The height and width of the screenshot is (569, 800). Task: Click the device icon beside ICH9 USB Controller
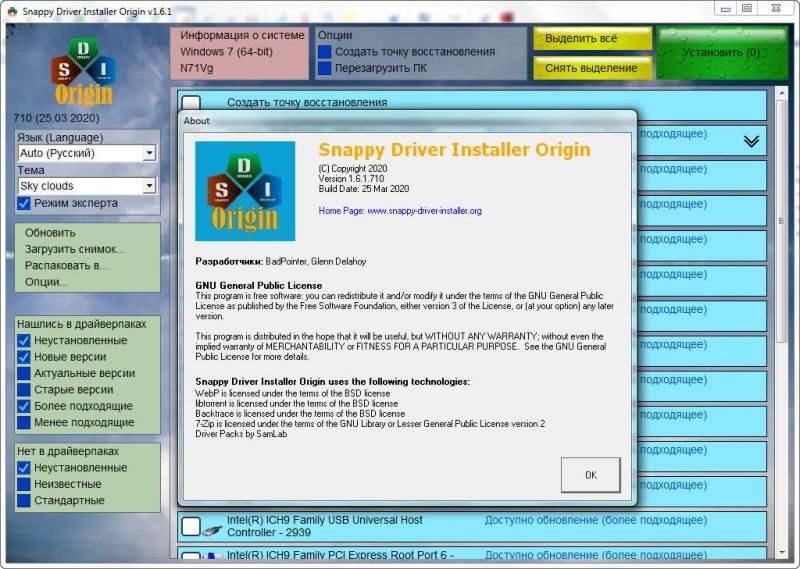click(x=212, y=528)
